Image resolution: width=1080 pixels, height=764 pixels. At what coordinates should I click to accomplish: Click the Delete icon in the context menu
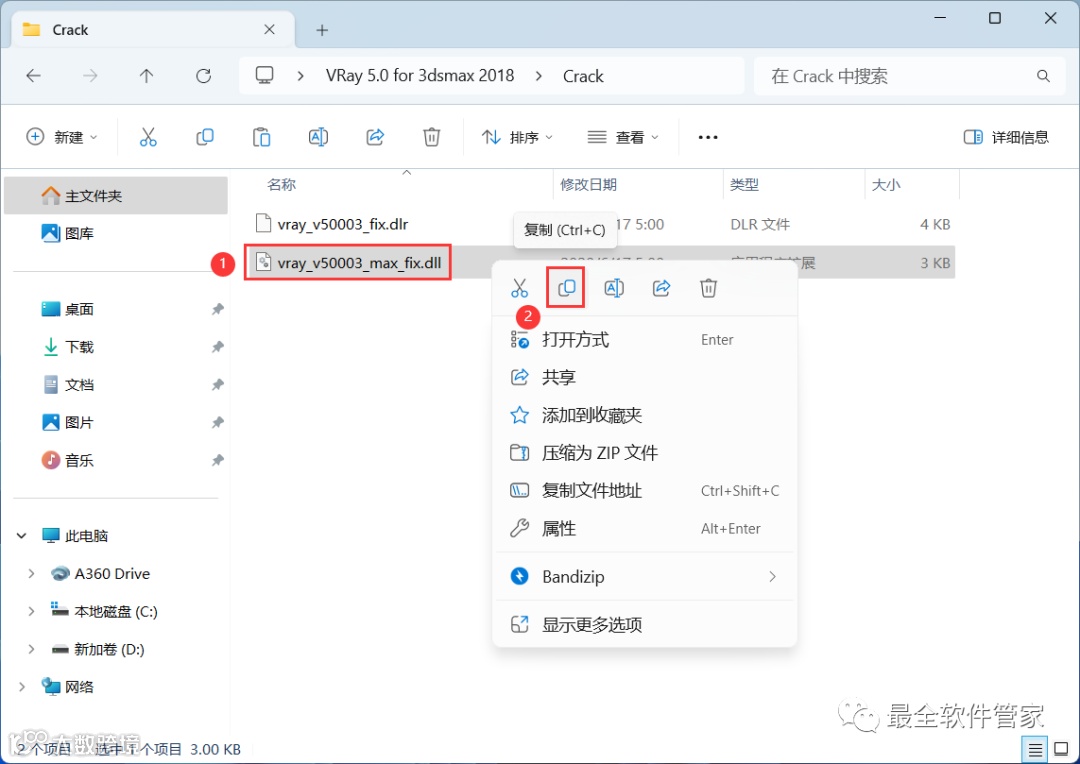(709, 288)
